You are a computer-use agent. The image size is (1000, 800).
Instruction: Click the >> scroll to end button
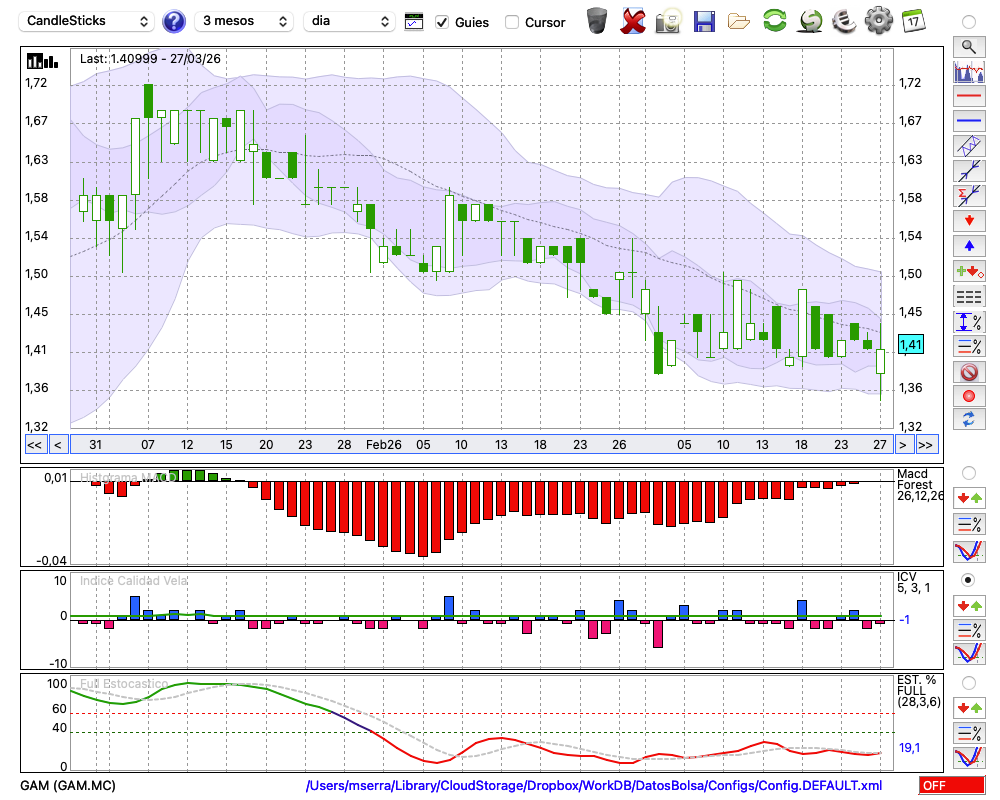pos(926,445)
